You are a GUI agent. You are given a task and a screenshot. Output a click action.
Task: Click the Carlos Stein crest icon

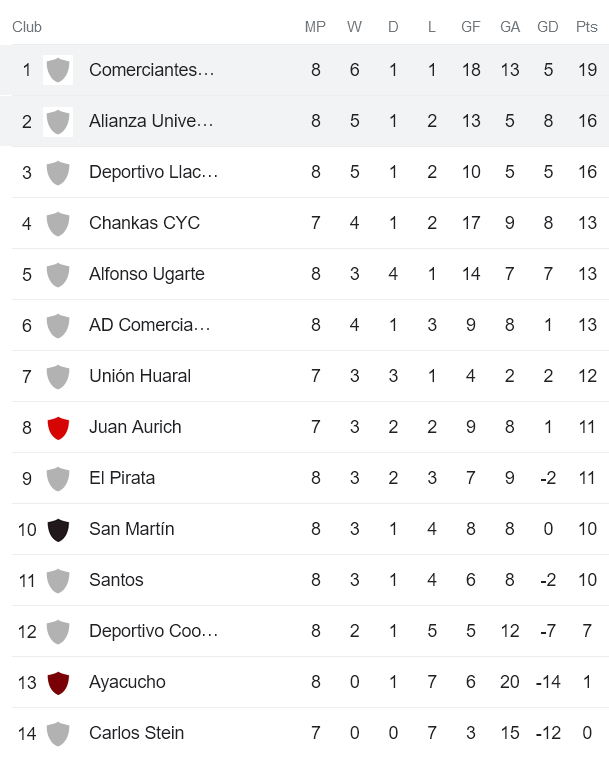[58, 733]
